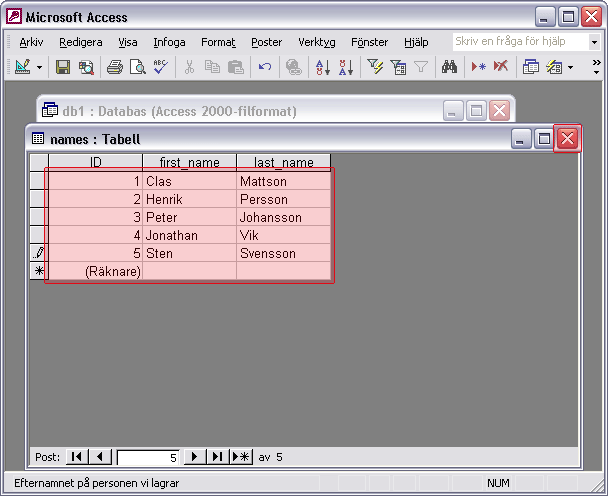Click the Save icon in toolbar
608x496 pixels.
coord(63,67)
